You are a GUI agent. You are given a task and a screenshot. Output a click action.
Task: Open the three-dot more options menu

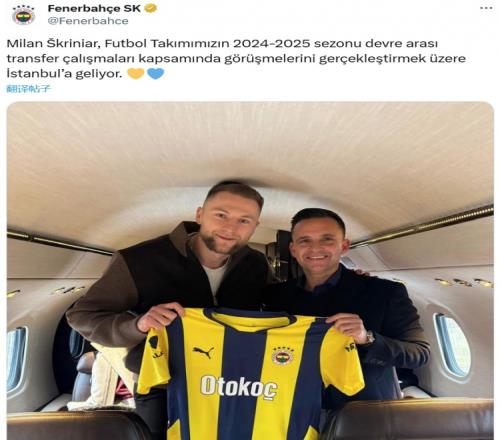486,8
